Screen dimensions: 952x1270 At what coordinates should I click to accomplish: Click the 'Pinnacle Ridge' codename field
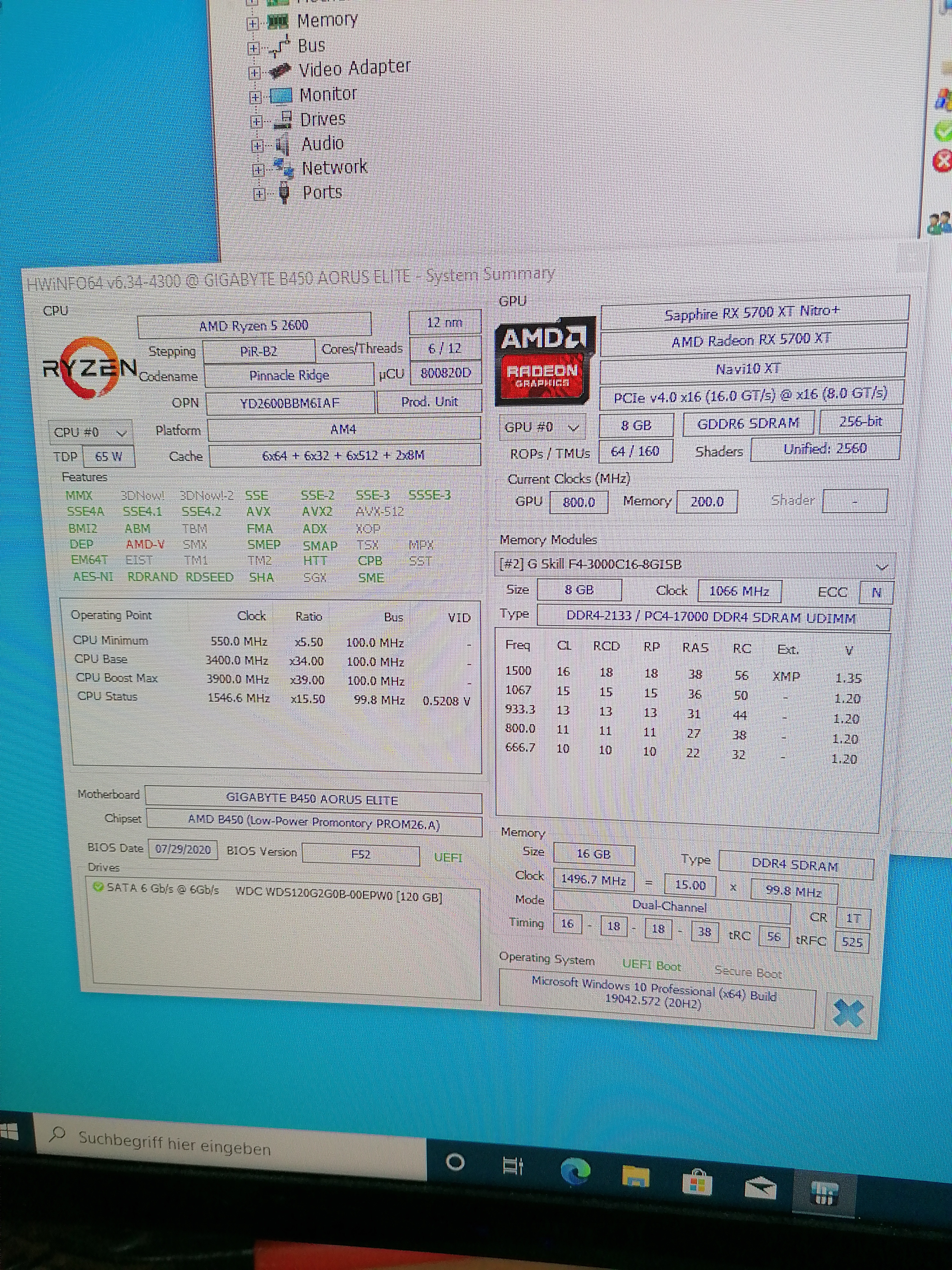(289, 376)
